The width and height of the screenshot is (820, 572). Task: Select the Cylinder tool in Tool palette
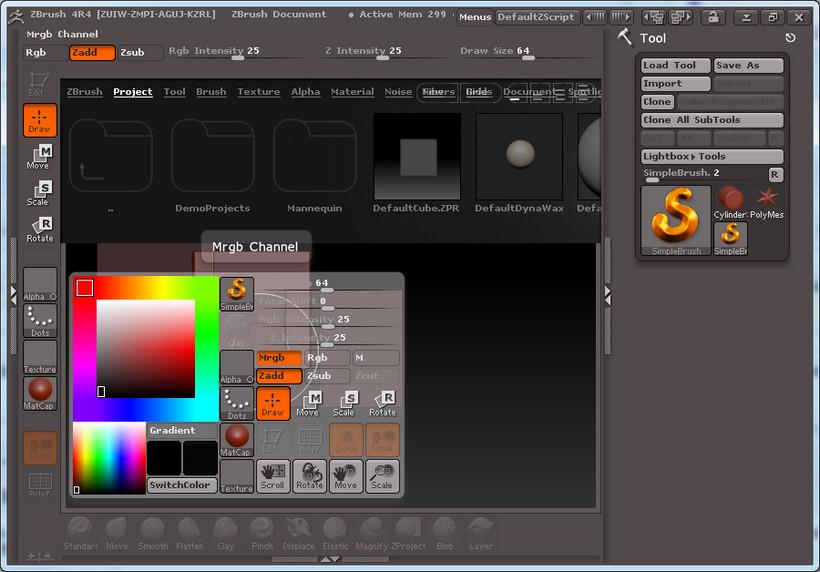[730, 203]
